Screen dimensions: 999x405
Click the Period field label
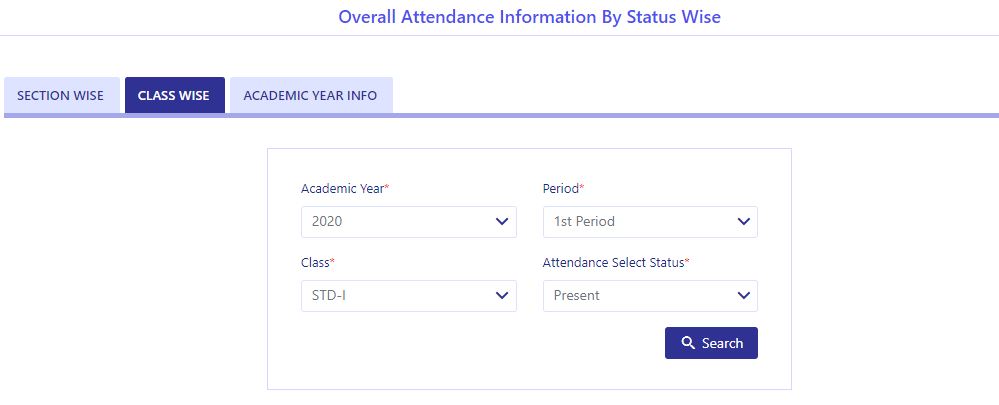pyautogui.click(x=560, y=188)
